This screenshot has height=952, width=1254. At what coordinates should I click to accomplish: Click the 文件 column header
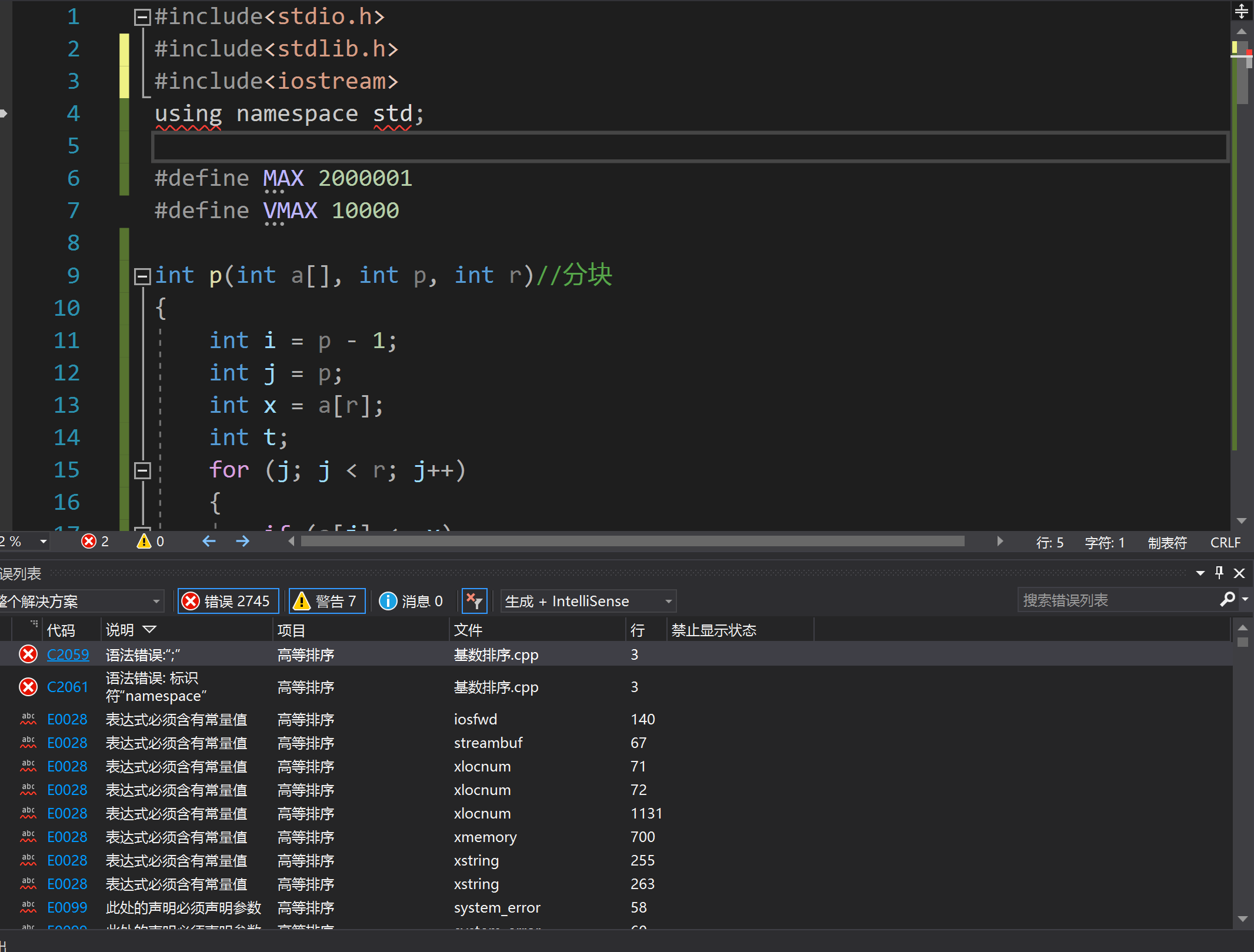468,630
